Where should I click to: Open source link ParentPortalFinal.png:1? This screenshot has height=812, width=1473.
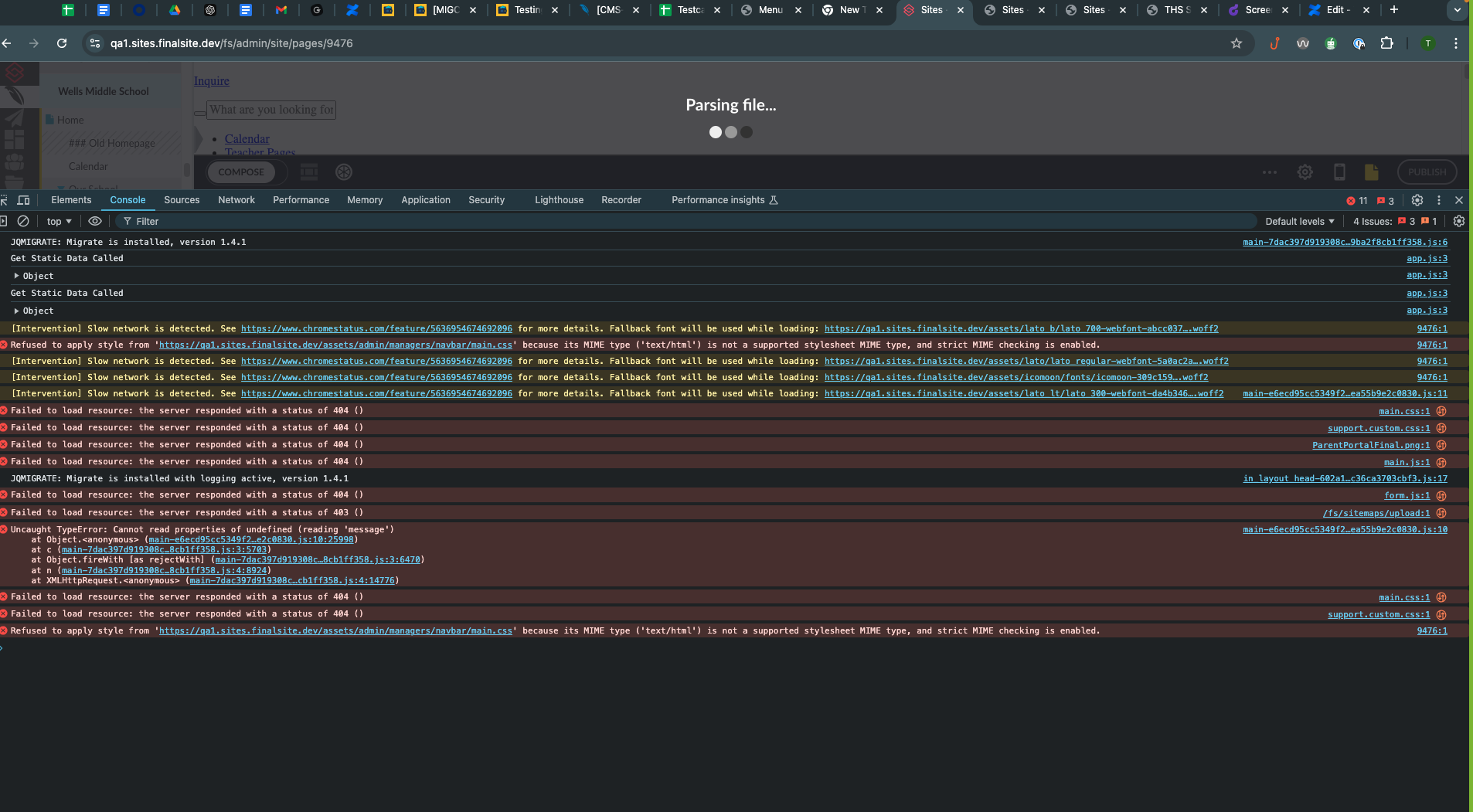click(1371, 445)
